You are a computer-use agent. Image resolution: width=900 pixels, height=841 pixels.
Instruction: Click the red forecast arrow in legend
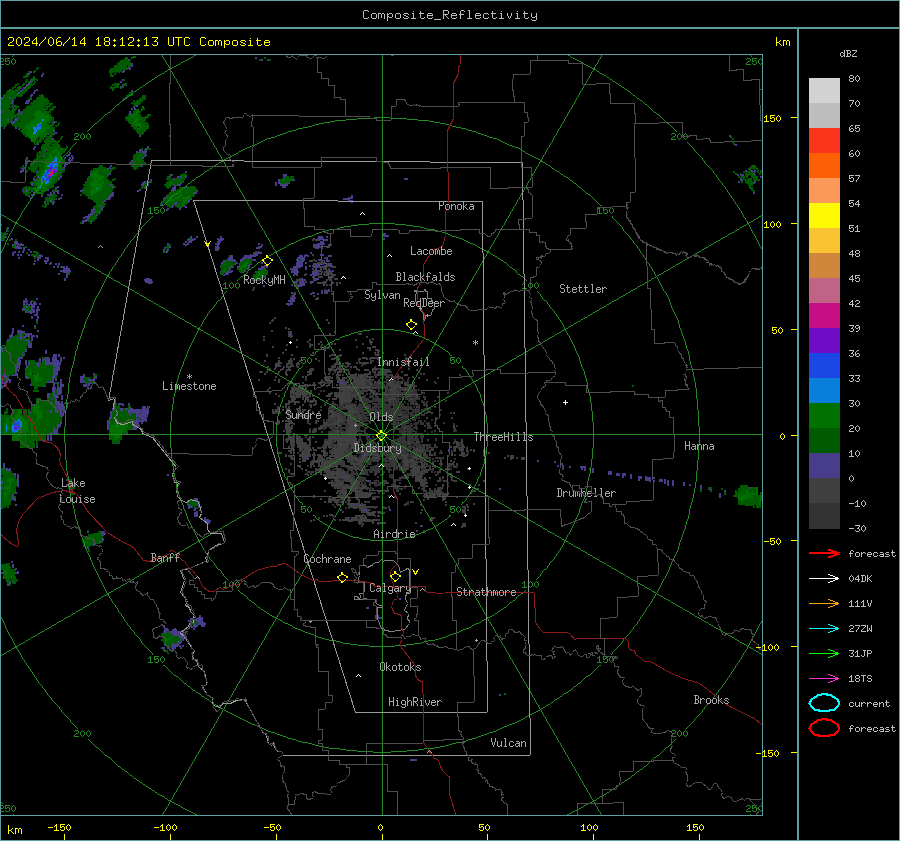tap(824, 553)
